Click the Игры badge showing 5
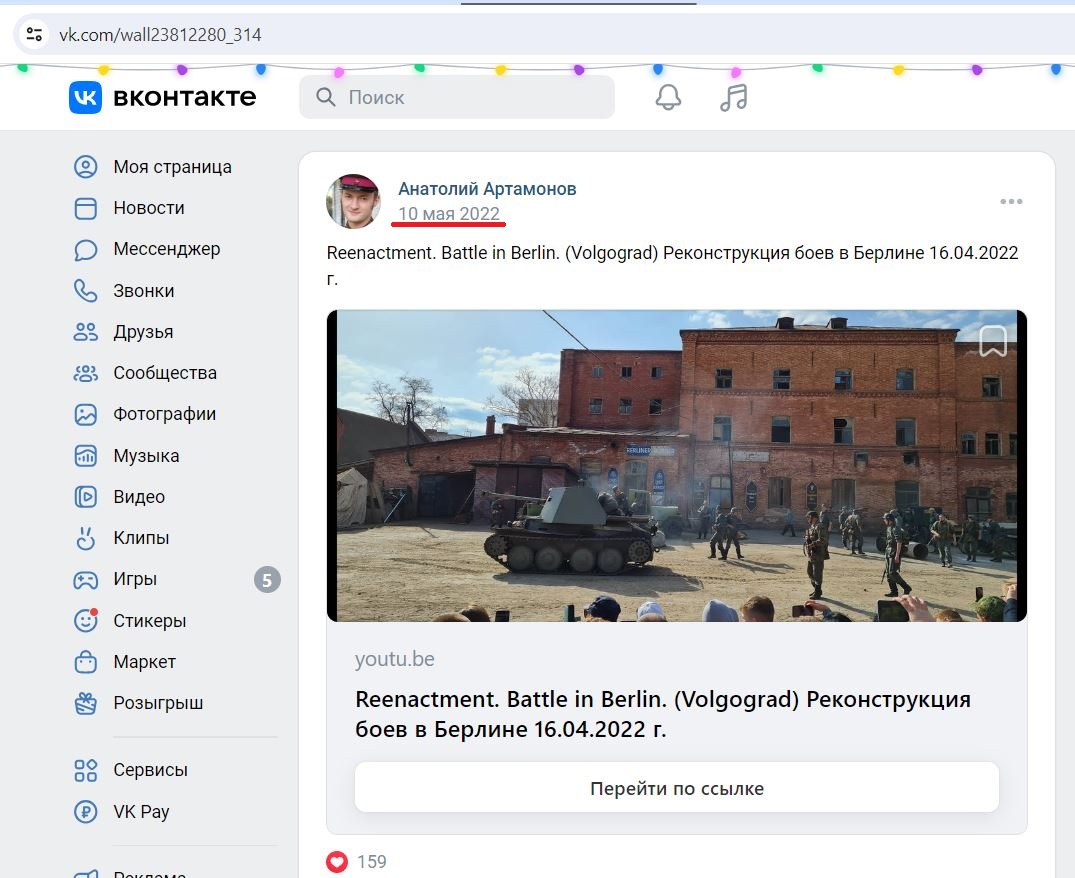This screenshot has width=1075, height=878. pyautogui.click(x=267, y=580)
